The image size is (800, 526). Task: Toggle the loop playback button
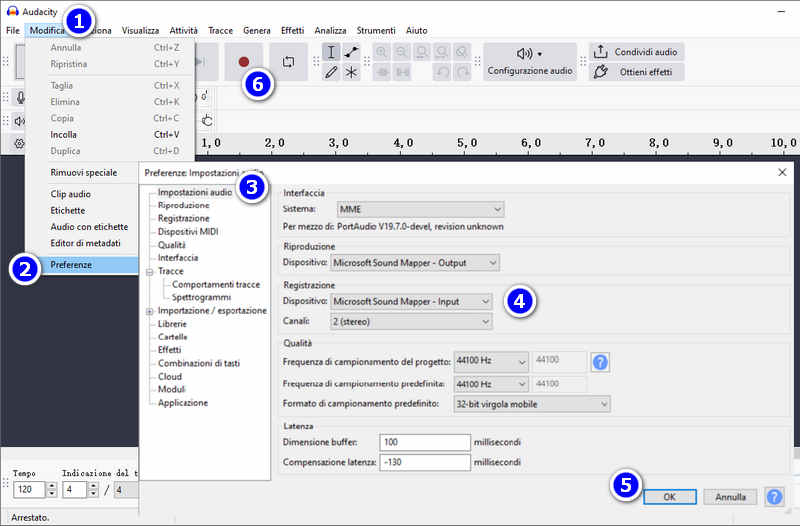[x=288, y=62]
